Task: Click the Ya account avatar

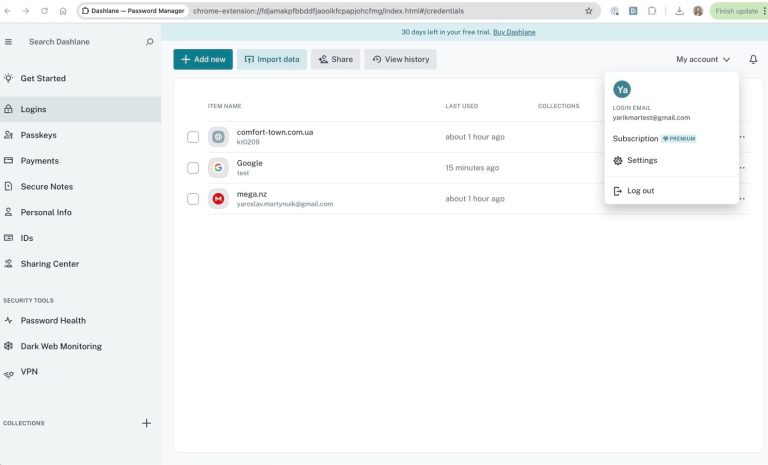Action: coord(622,90)
